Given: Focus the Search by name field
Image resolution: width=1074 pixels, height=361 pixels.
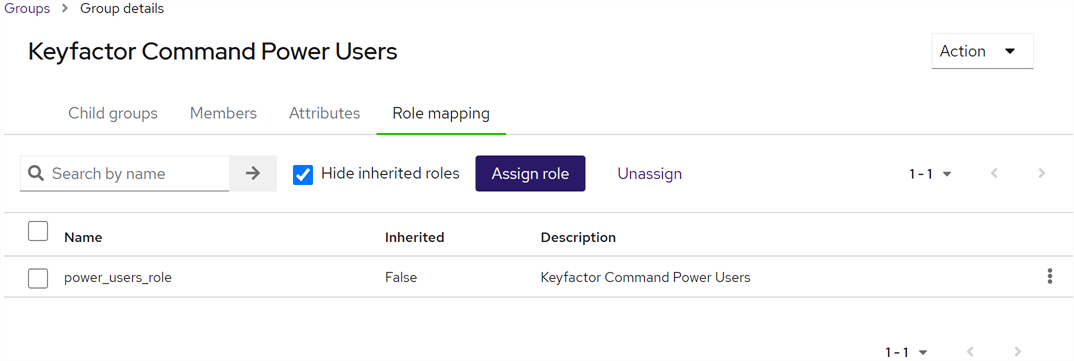Looking at the screenshot, I should tap(125, 173).
